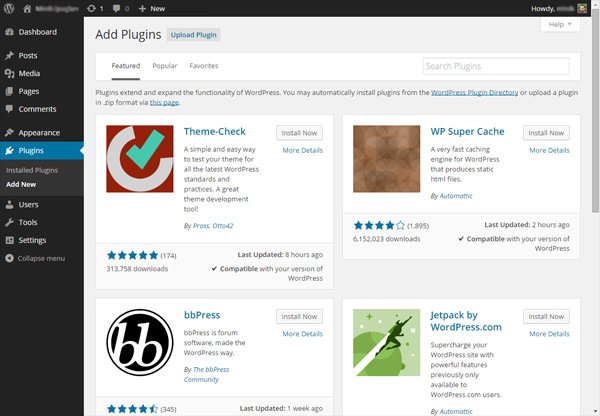Open the user avatar next to Howdy
The width and height of the screenshot is (600, 416).
pyautogui.click(x=582, y=8)
